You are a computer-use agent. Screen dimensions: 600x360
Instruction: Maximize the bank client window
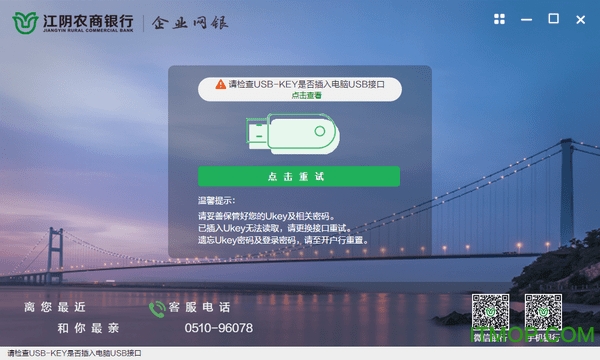click(553, 18)
